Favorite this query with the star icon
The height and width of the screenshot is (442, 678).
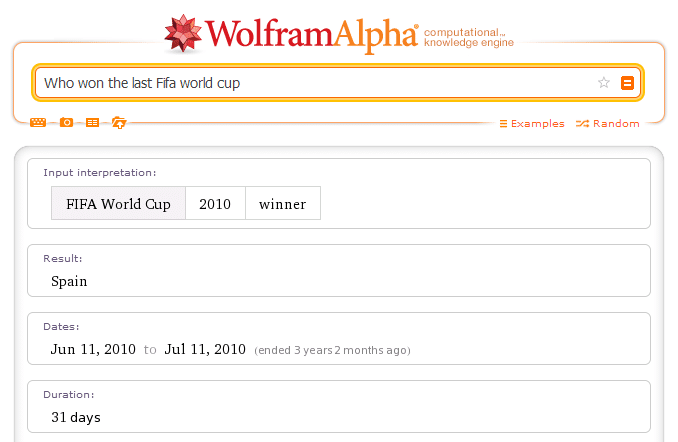pyautogui.click(x=604, y=83)
